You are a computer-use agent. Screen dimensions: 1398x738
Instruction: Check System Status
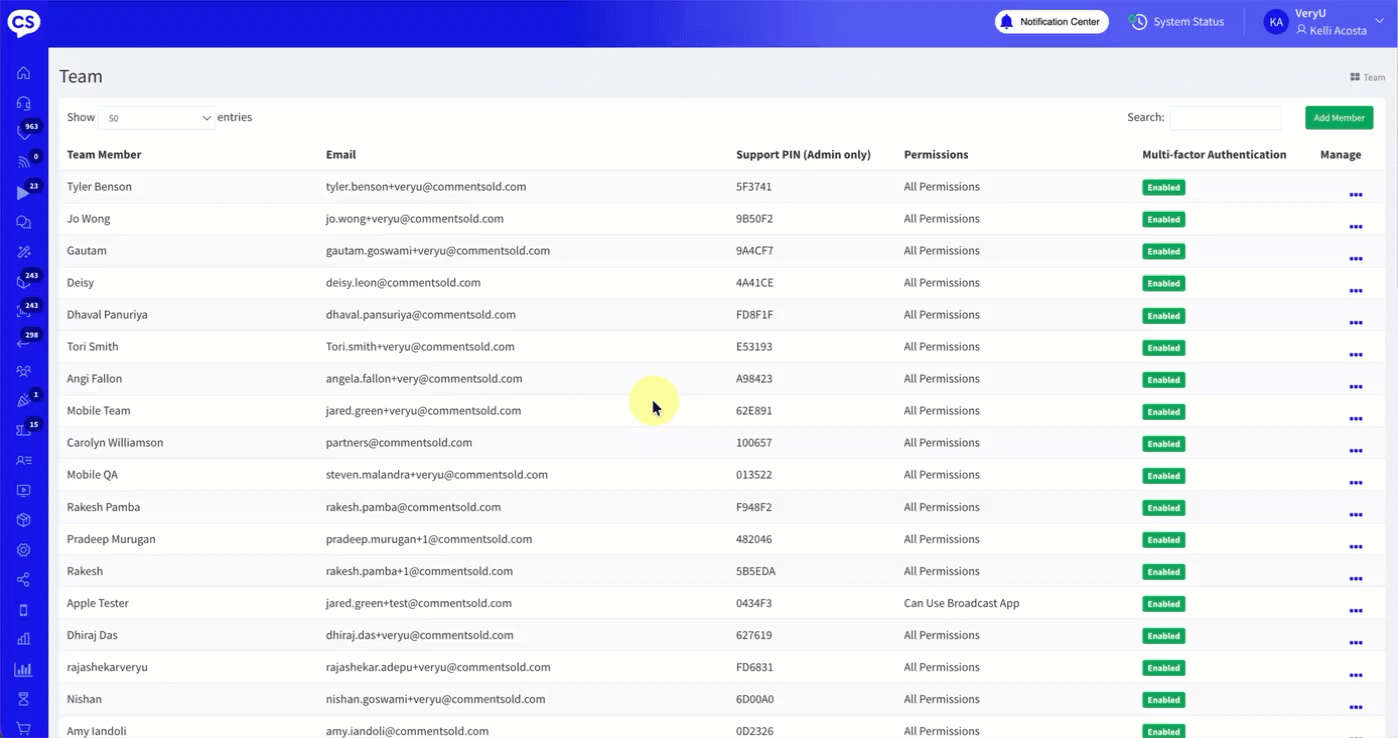pos(1177,22)
